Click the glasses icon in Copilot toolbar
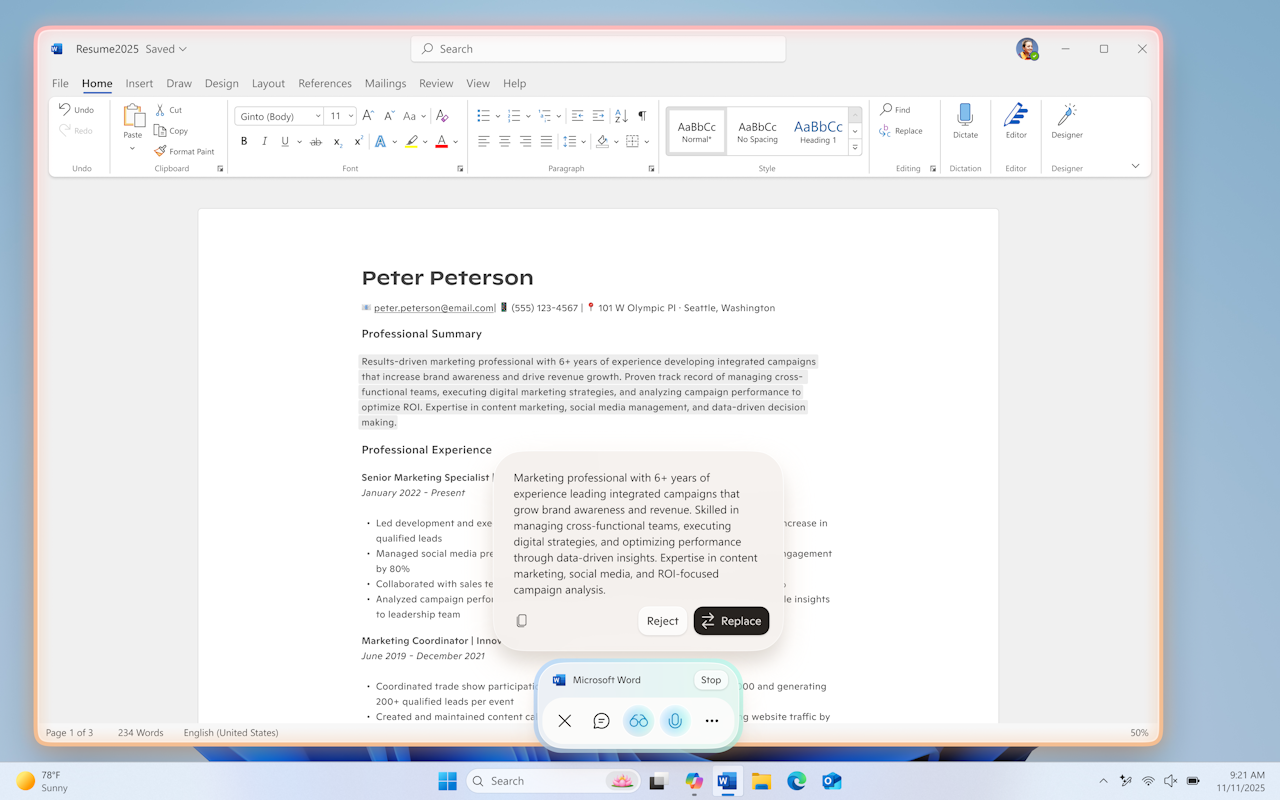This screenshot has width=1280, height=800. [x=638, y=720]
